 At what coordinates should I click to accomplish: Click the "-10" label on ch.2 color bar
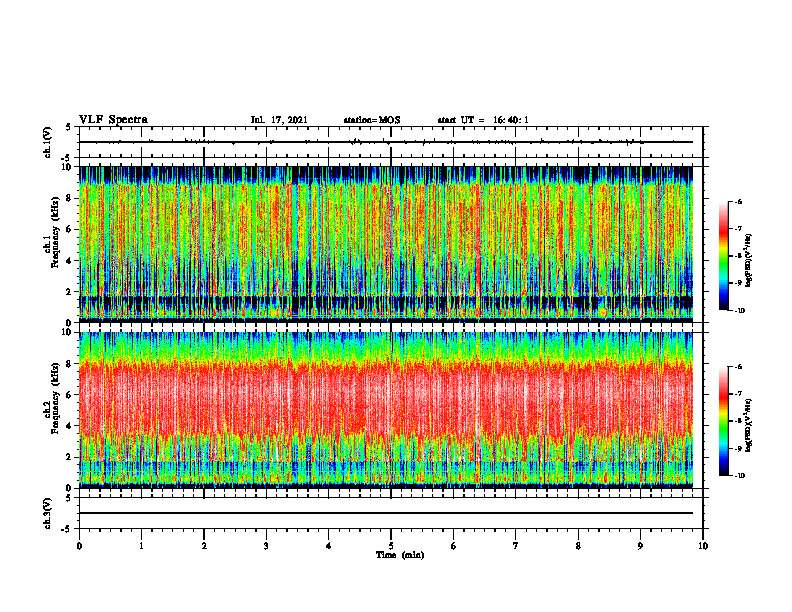[x=740, y=476]
